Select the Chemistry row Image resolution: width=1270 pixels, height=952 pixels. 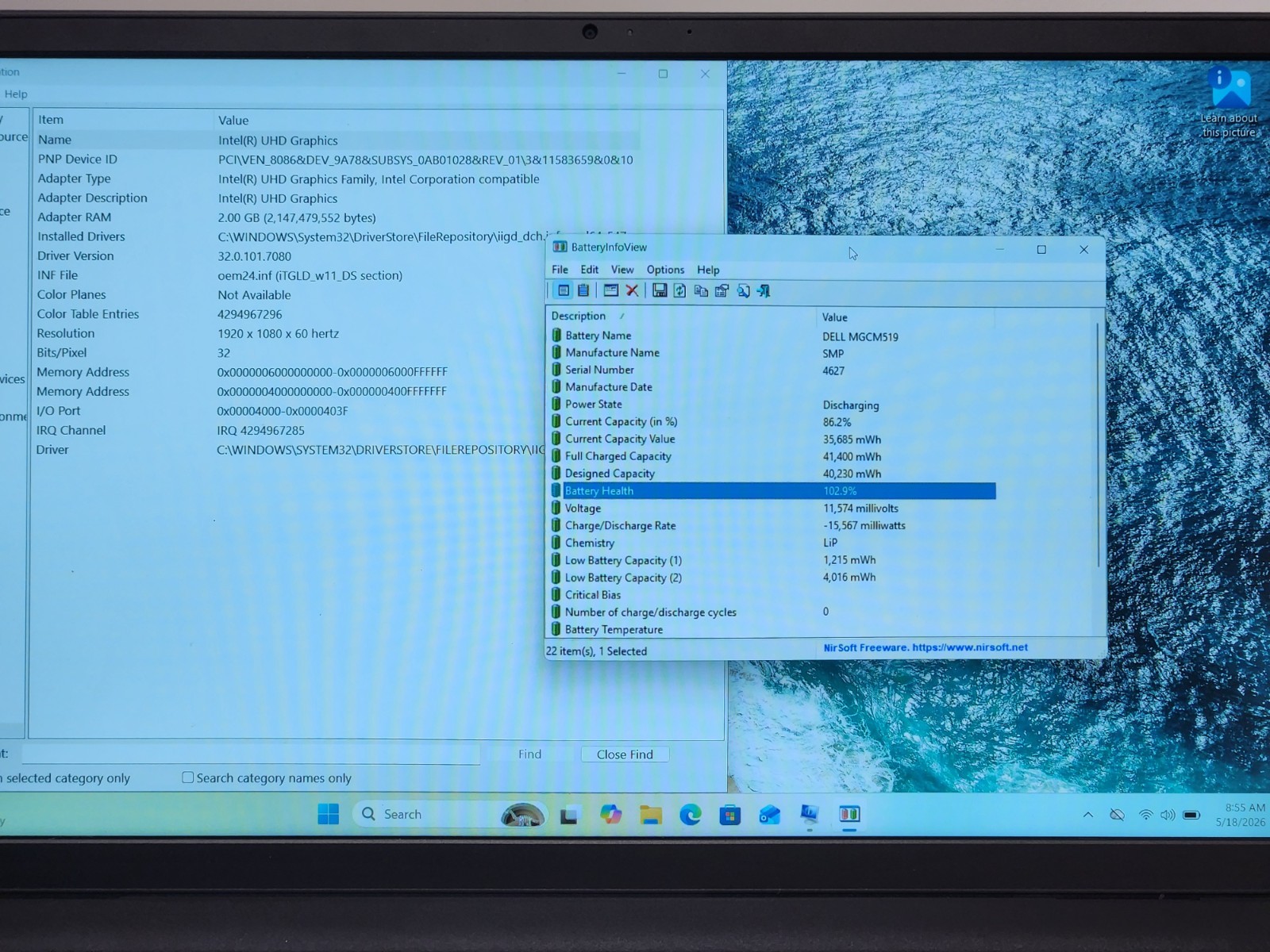tap(773, 543)
